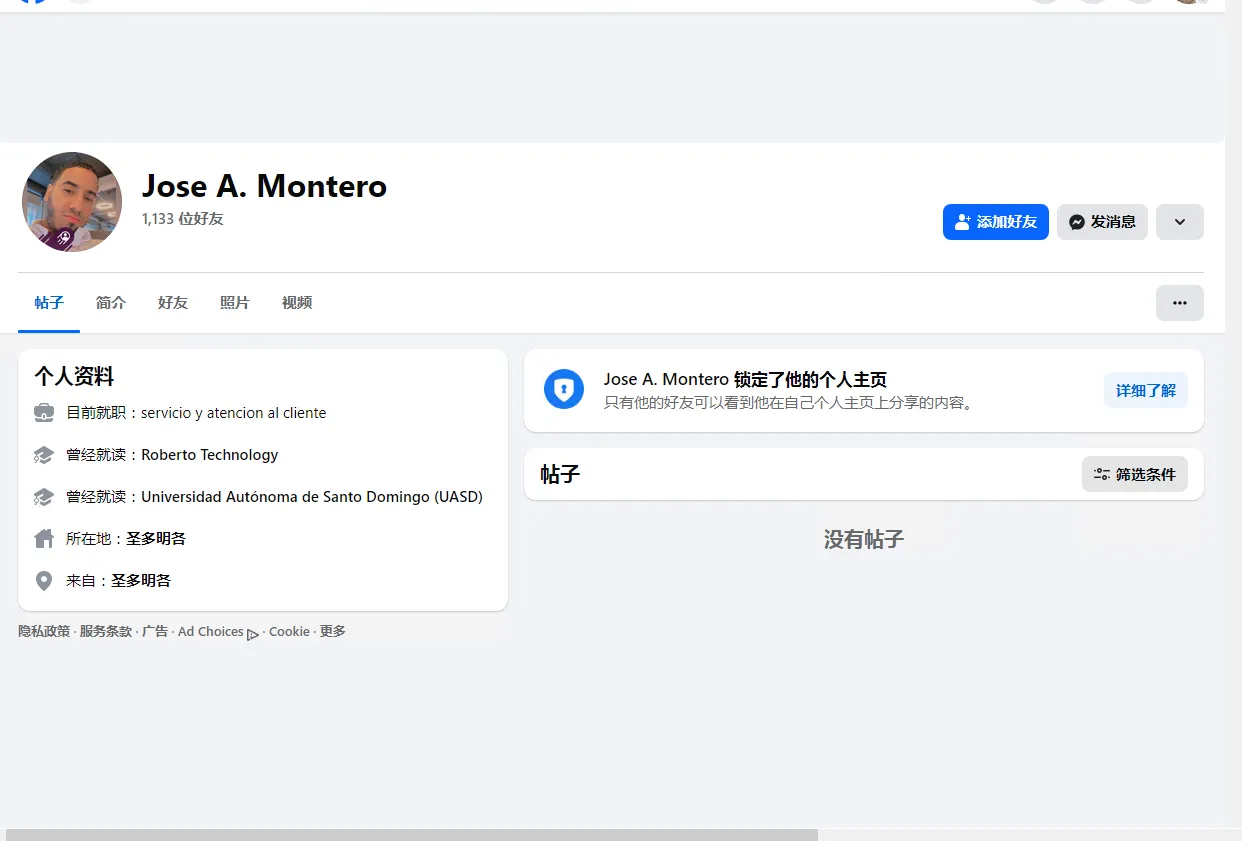Click the home icon next to 所在地
This screenshot has width=1242, height=841.
[43, 538]
